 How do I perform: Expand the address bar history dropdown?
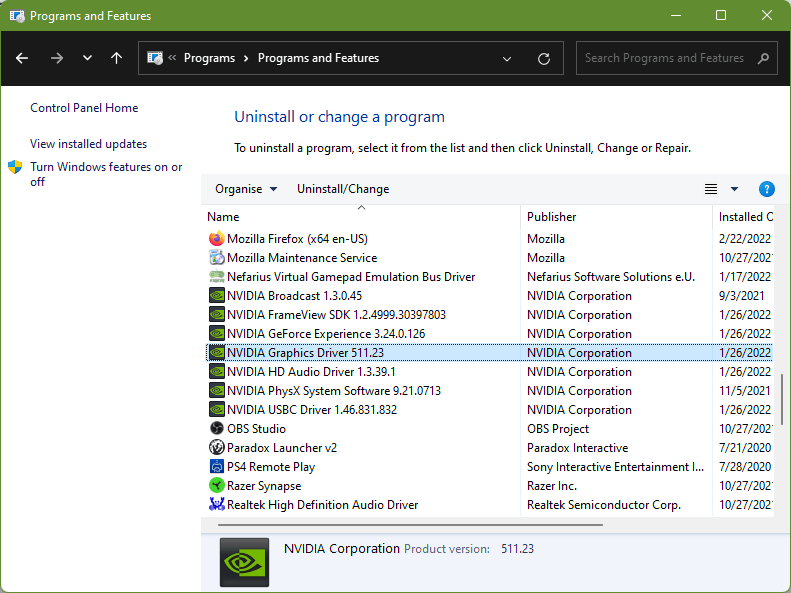click(507, 59)
